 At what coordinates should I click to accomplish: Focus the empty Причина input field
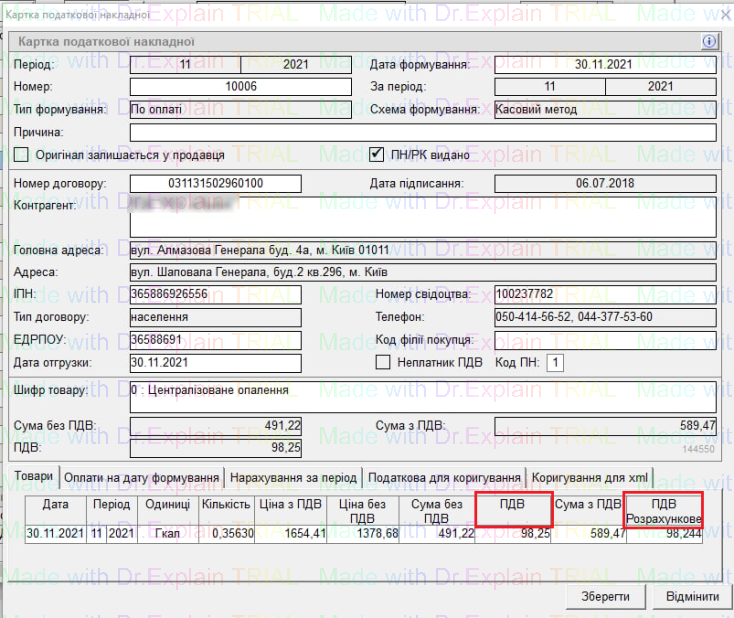tap(423, 132)
